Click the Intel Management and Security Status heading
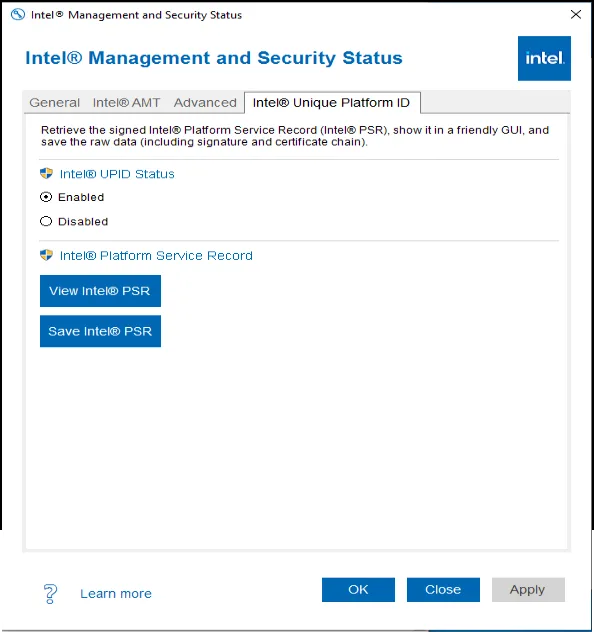This screenshot has width=594, height=634. click(x=214, y=58)
